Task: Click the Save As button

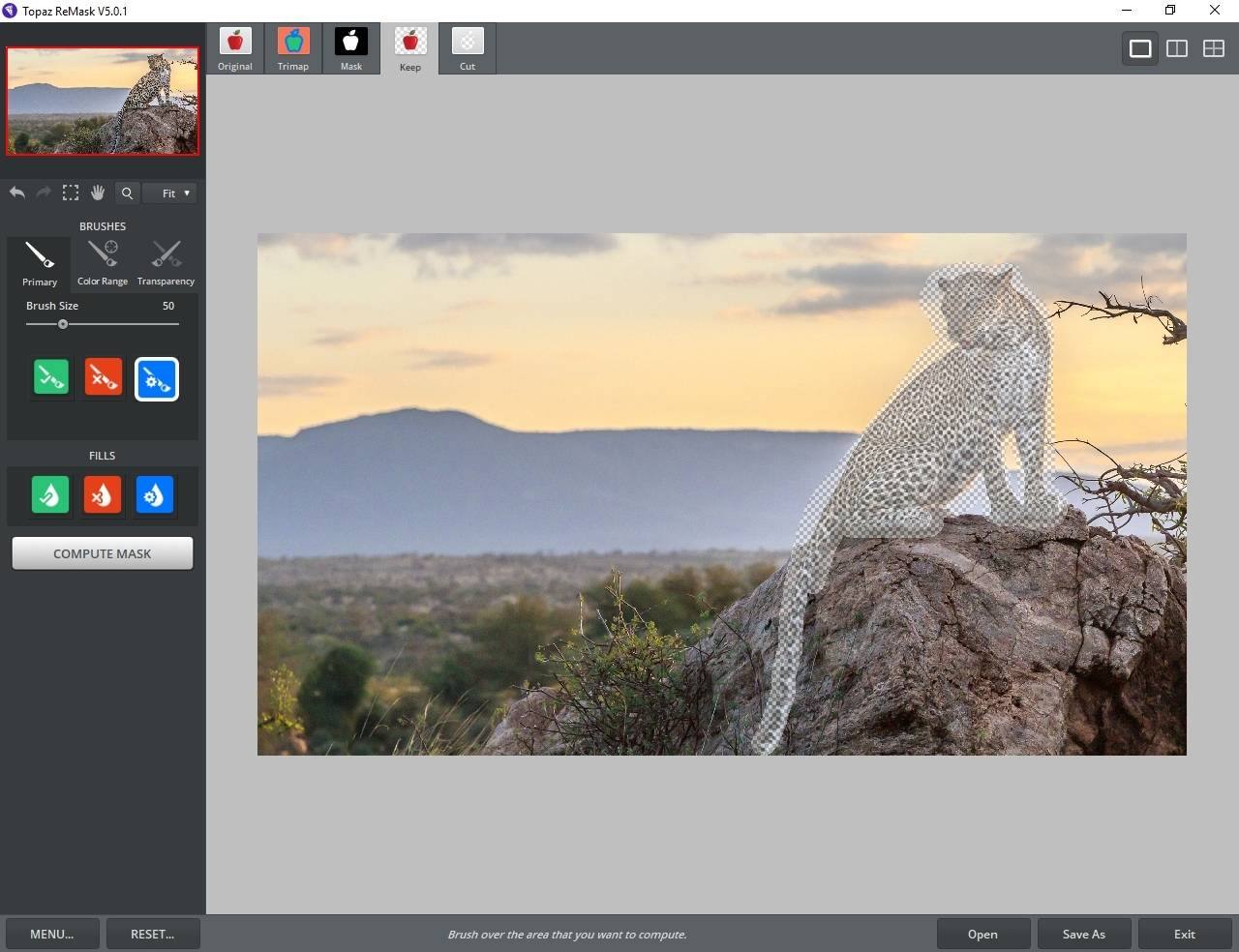Action: [x=1084, y=934]
